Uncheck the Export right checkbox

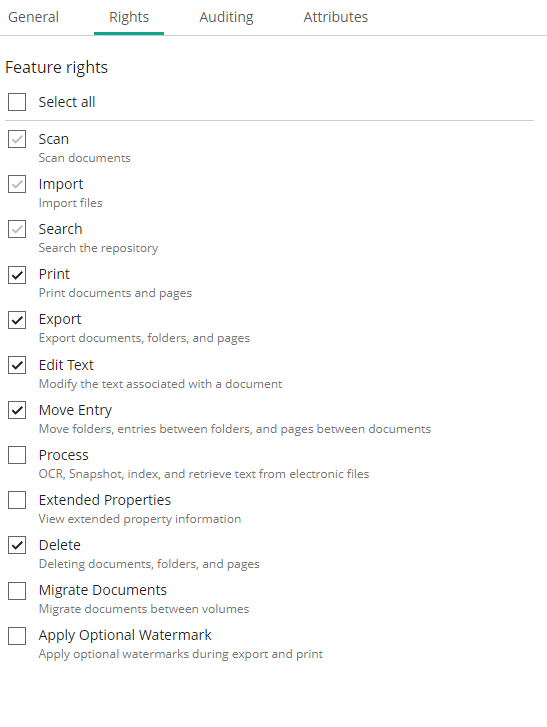point(17,319)
